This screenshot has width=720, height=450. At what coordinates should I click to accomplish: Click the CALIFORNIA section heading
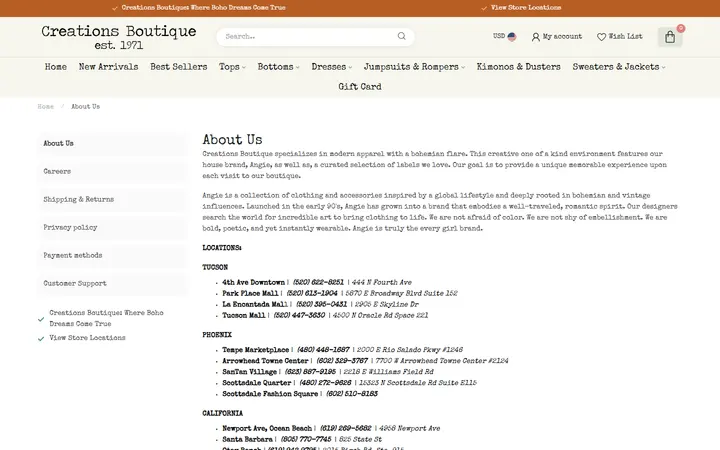click(x=223, y=413)
